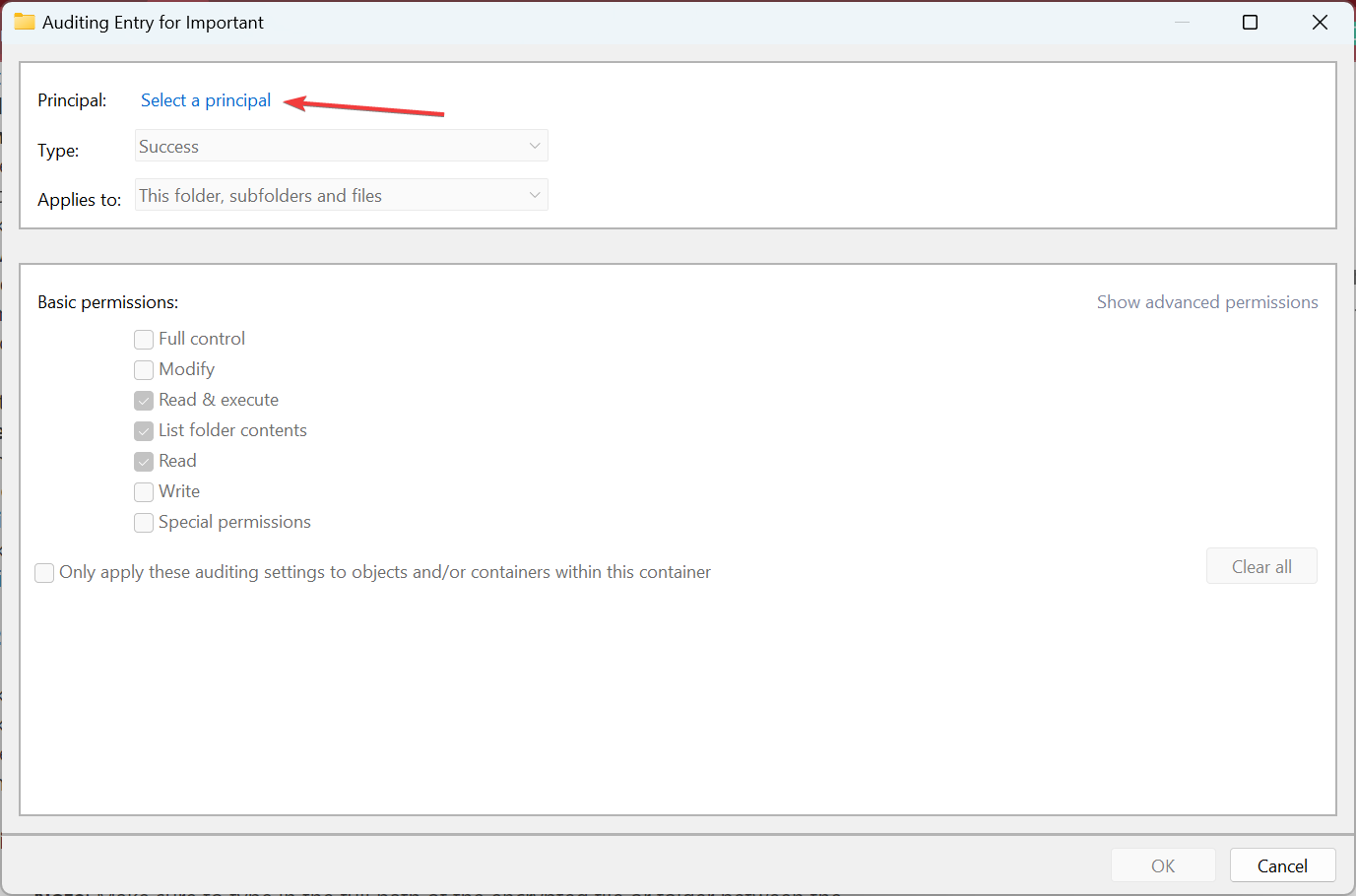
Task: Check the Modify permission box
Action: [144, 370]
